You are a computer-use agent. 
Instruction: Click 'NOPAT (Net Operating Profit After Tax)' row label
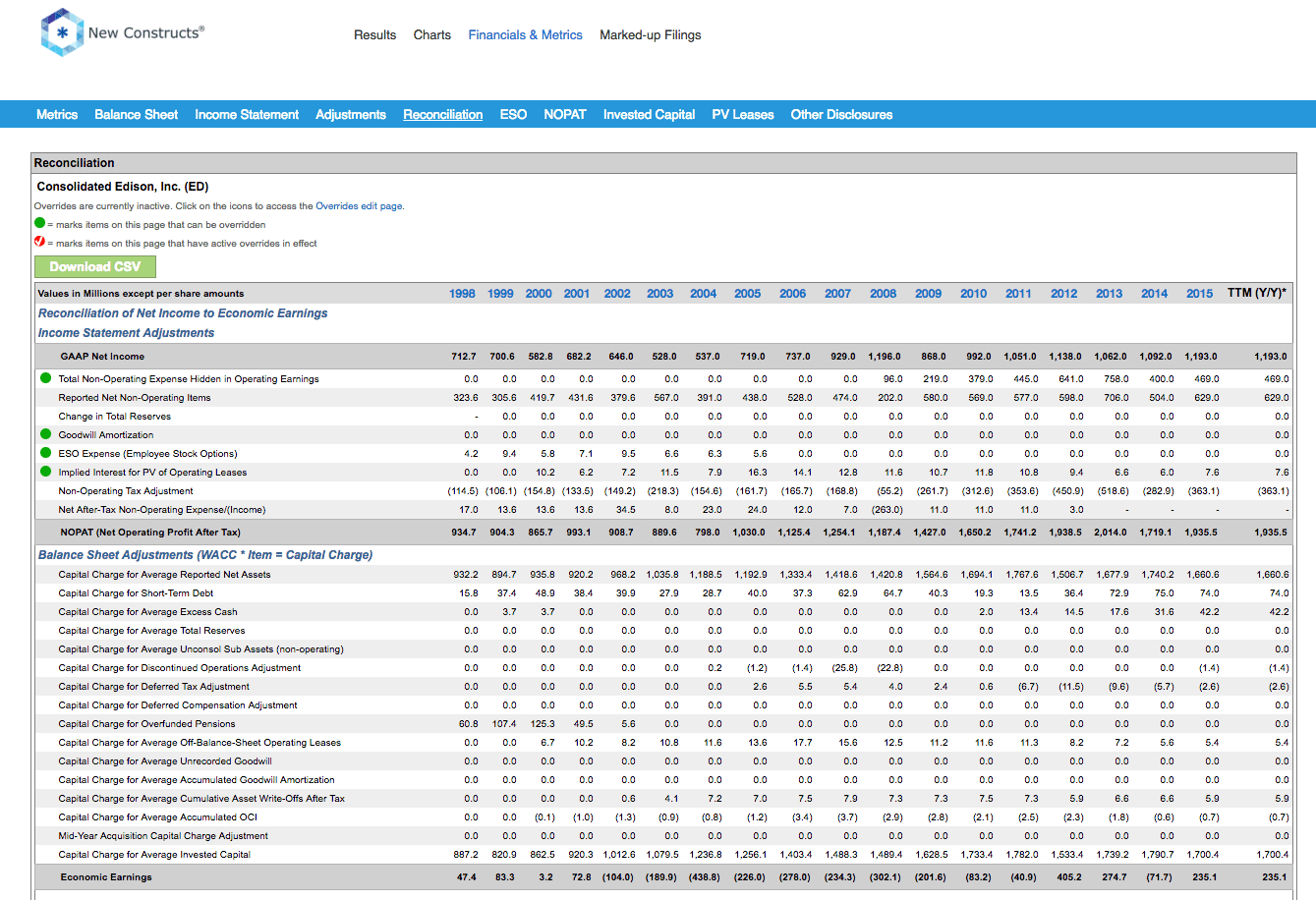150,532
